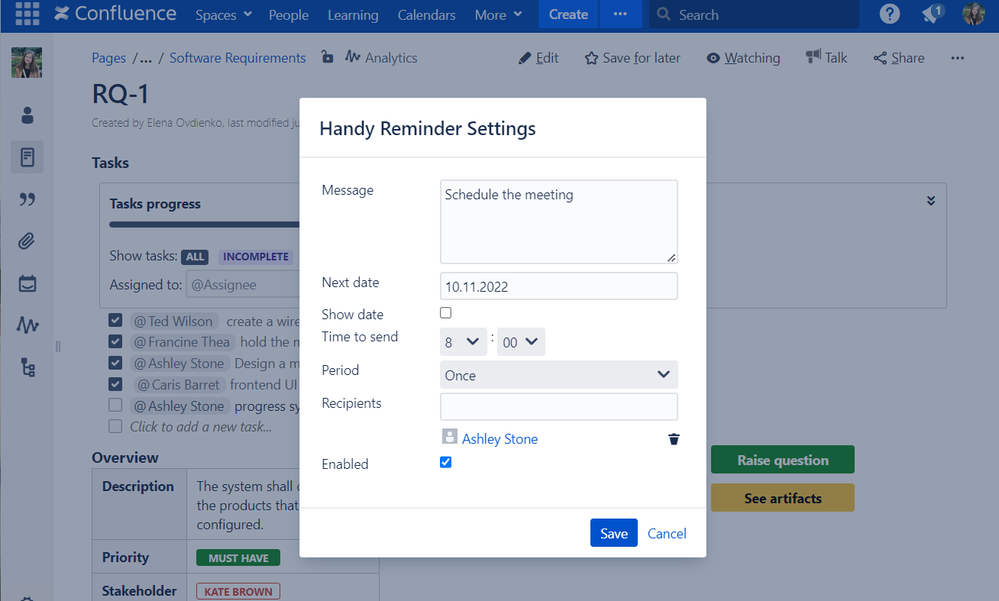Viewport: 999px width, 601px height.
Task: Show ALL tasks filter
Action: click(195, 257)
